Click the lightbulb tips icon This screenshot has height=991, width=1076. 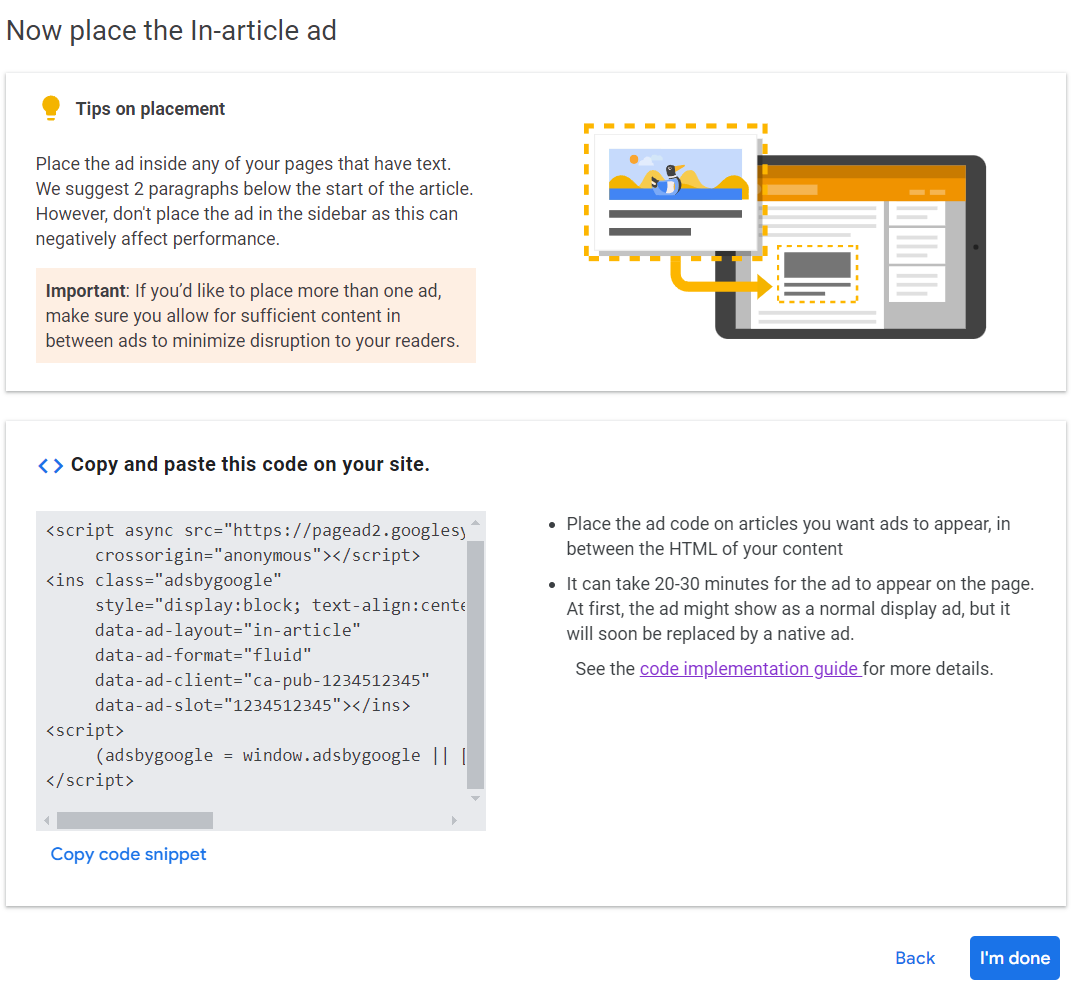[x=51, y=108]
